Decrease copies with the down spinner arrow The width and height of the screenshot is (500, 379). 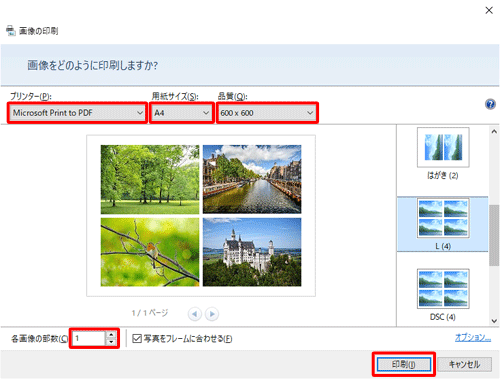click(x=111, y=342)
